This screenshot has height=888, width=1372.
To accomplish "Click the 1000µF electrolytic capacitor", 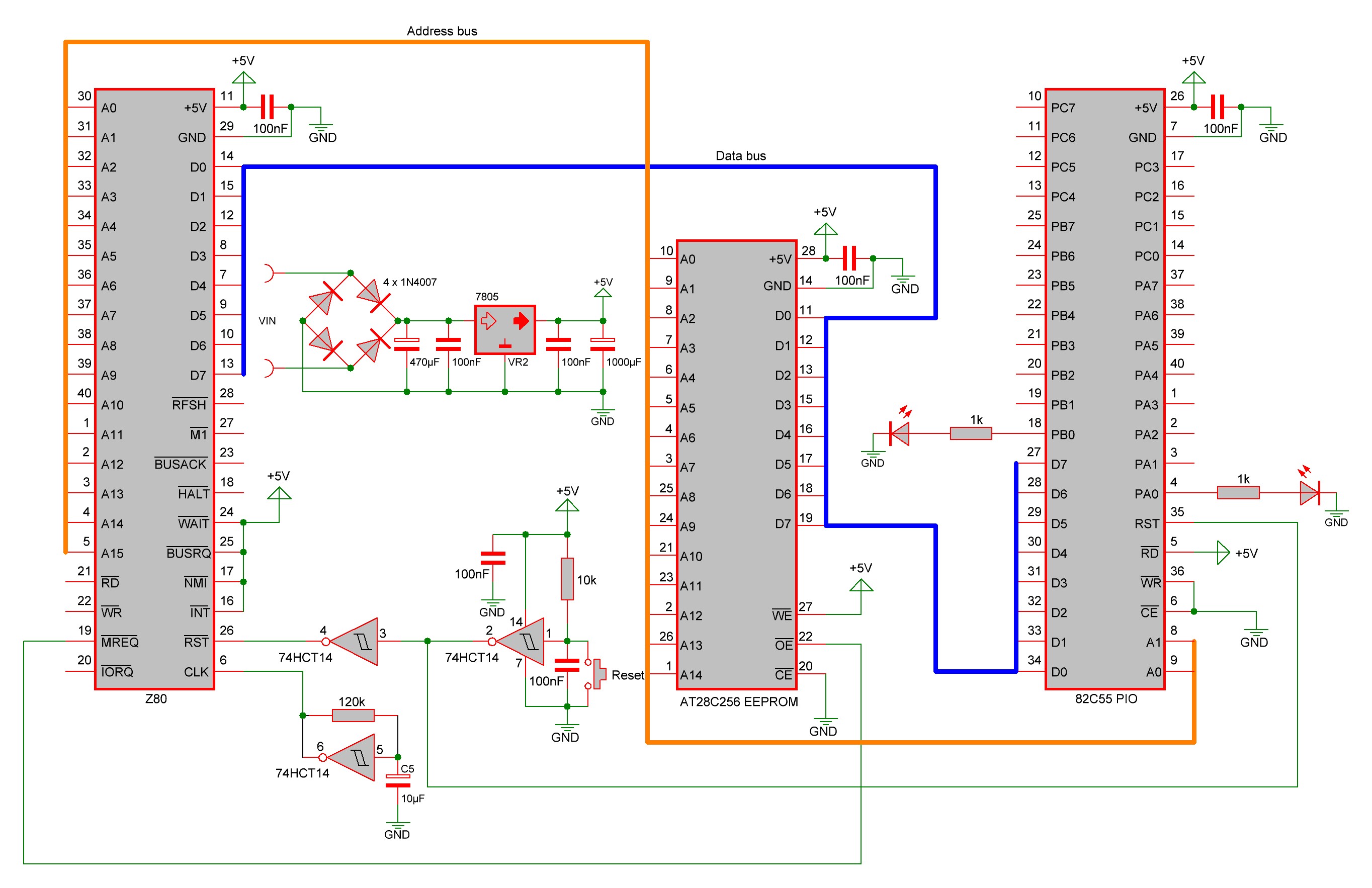I will coord(603,344).
